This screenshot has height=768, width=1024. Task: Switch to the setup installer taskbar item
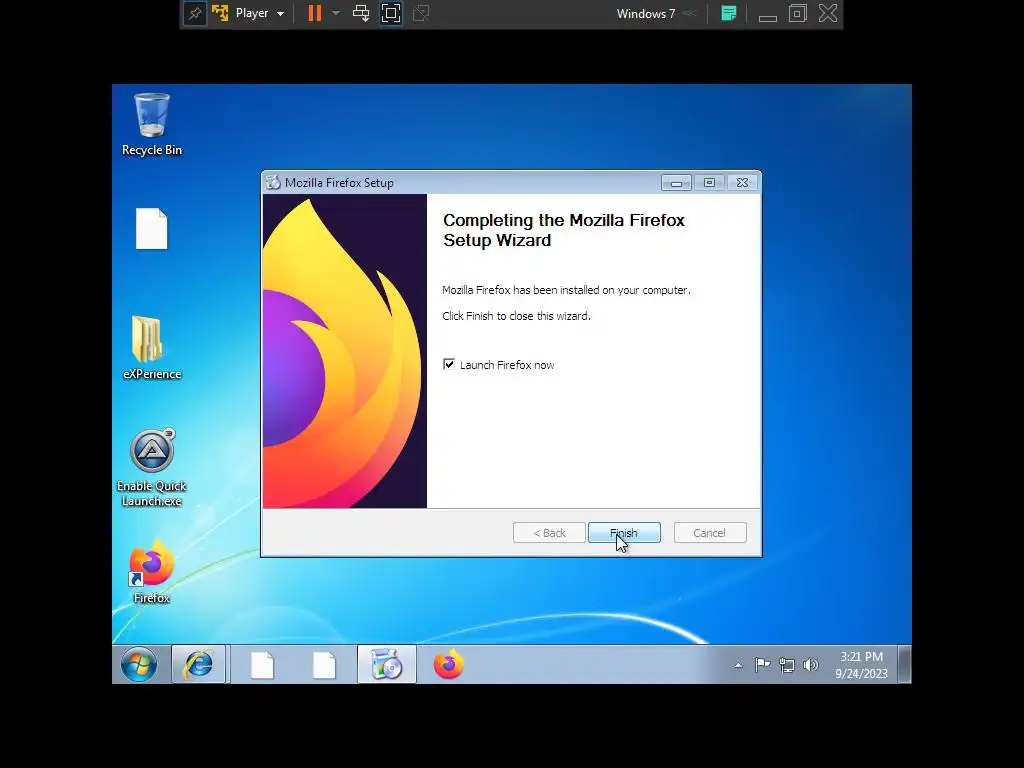click(387, 665)
